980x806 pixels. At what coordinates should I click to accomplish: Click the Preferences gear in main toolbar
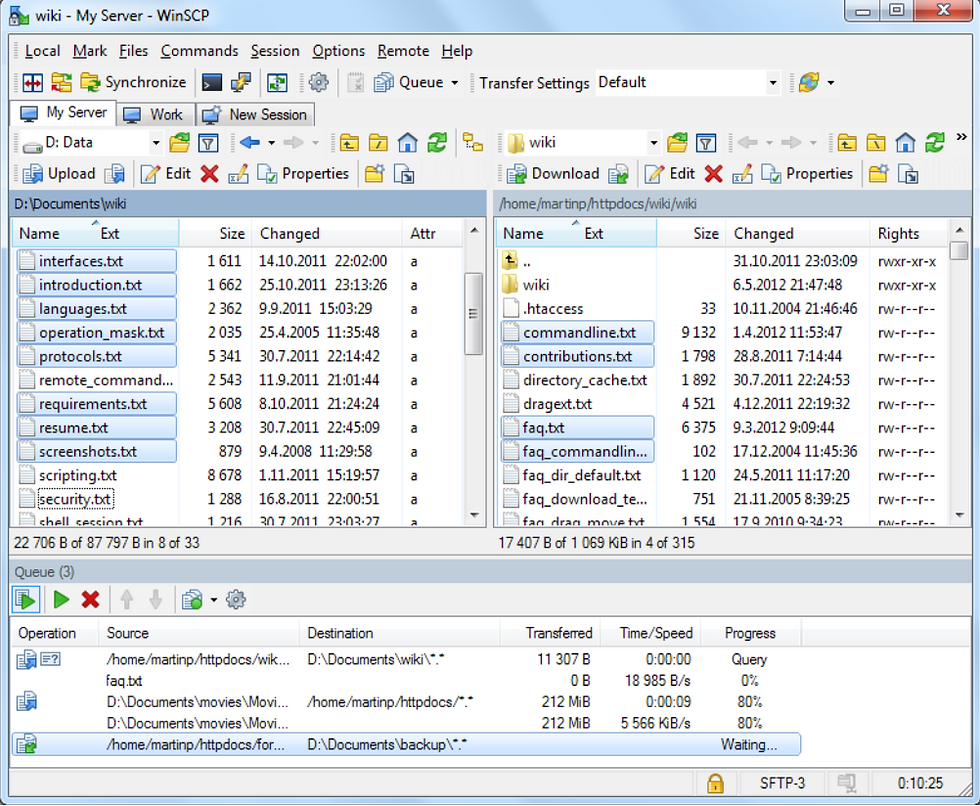tap(319, 82)
